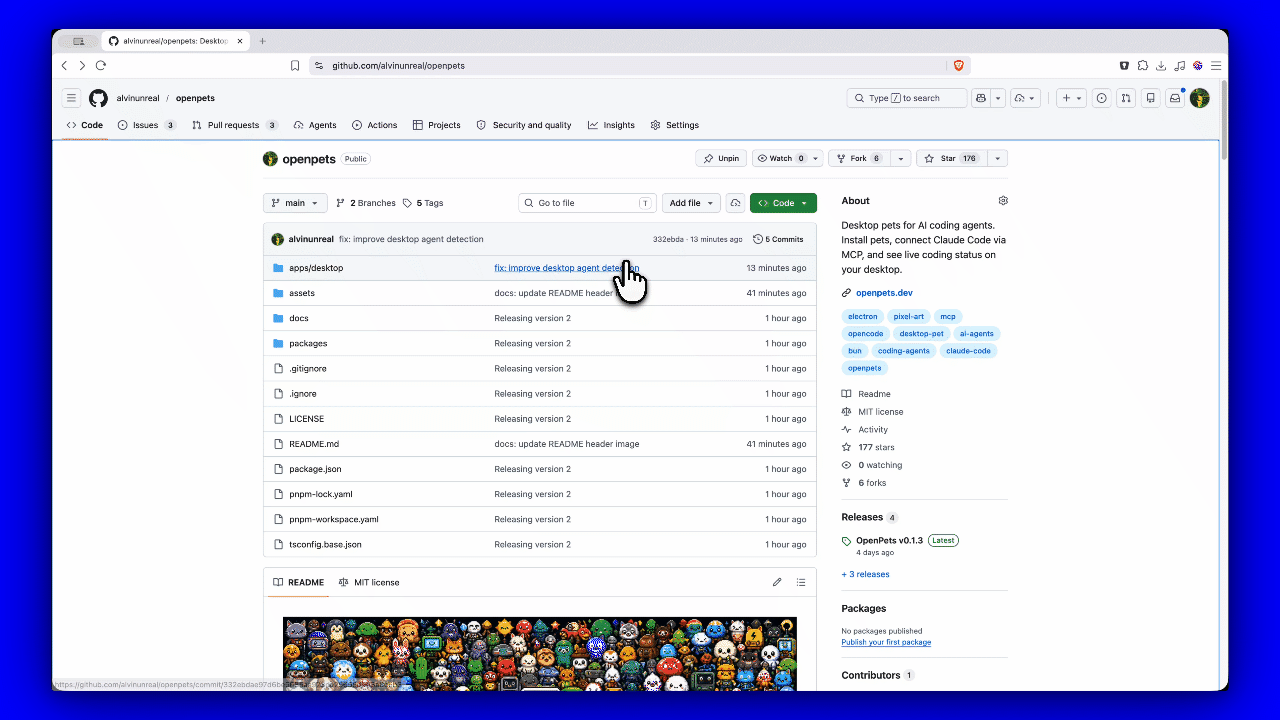Open the Agents tab
This screenshot has width=1280, height=720.
(x=315, y=125)
